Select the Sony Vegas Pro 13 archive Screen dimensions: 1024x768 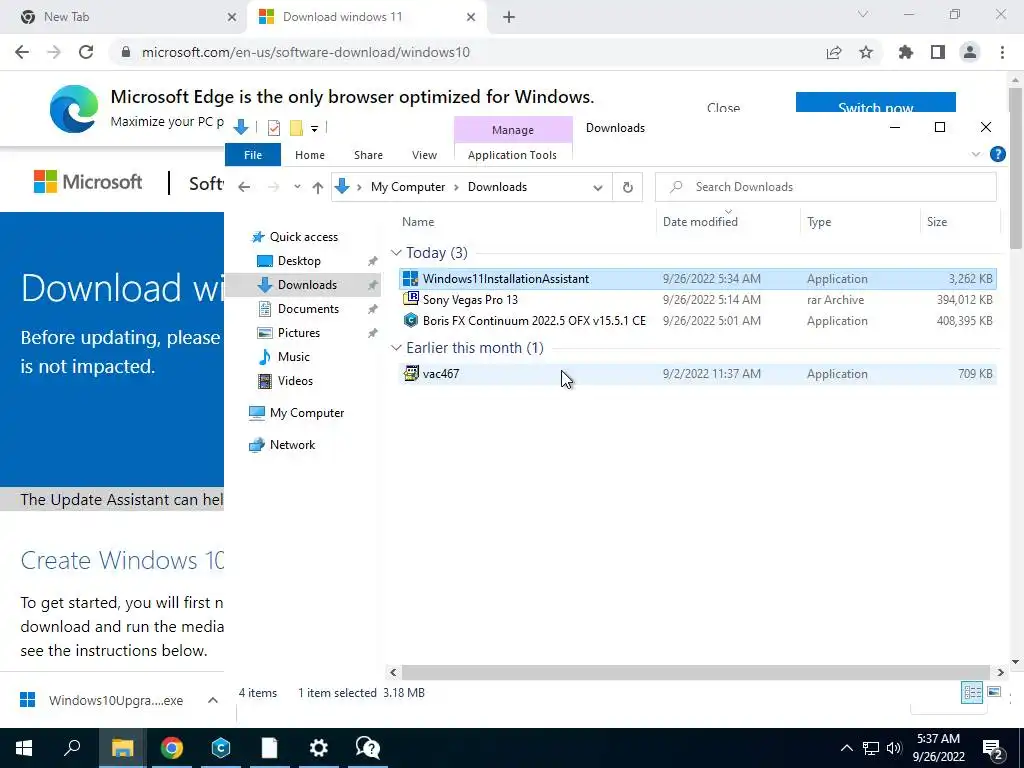point(697,300)
